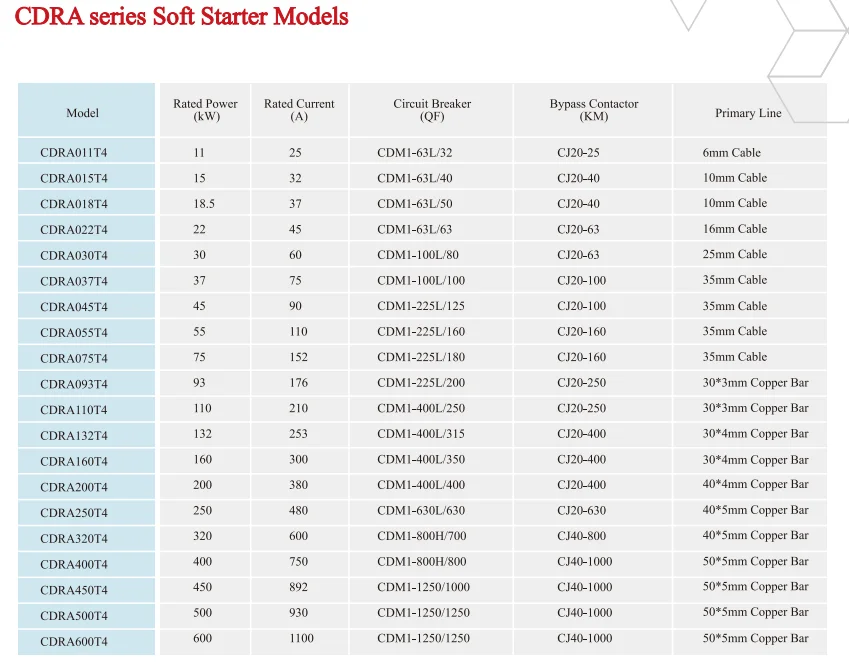Select the CJ20-25 bypass contactor cell
Screen dimensions: 849x669
tap(578, 153)
